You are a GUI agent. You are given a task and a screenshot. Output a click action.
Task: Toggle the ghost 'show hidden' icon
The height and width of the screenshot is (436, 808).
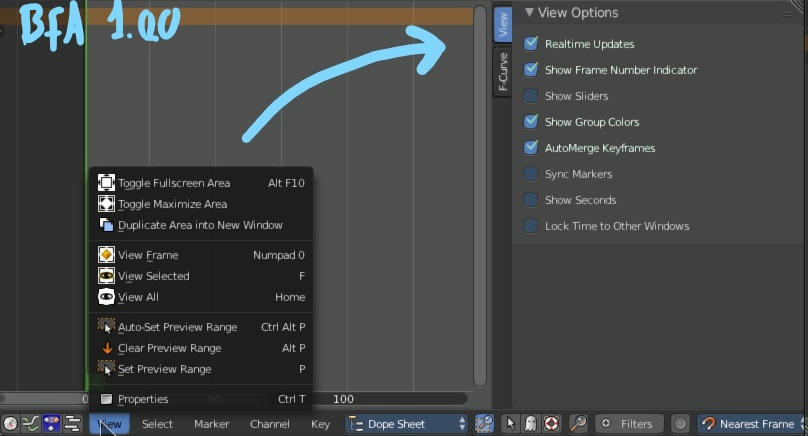tap(530, 424)
